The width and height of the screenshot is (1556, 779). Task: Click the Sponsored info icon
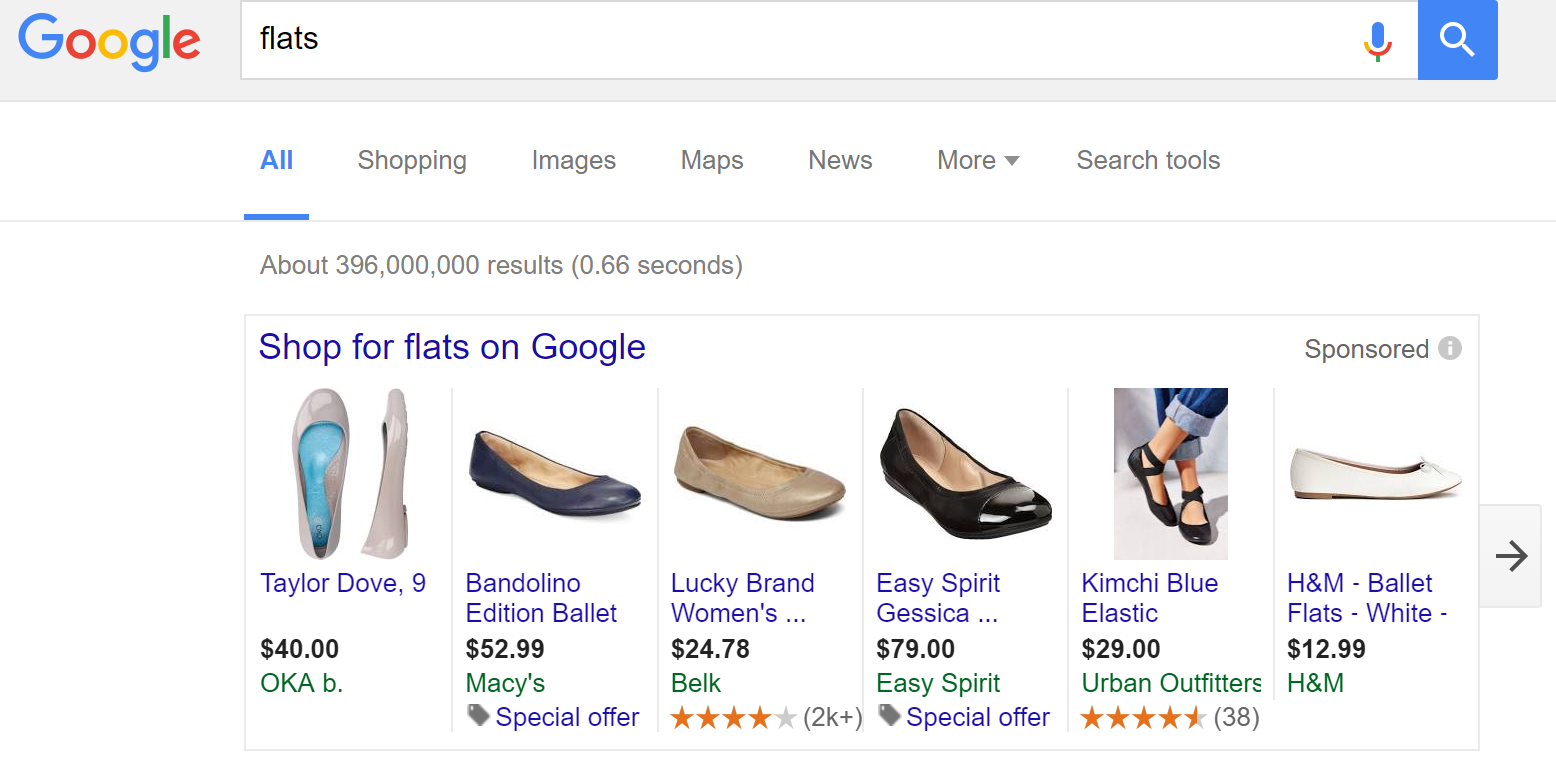pos(1449,349)
